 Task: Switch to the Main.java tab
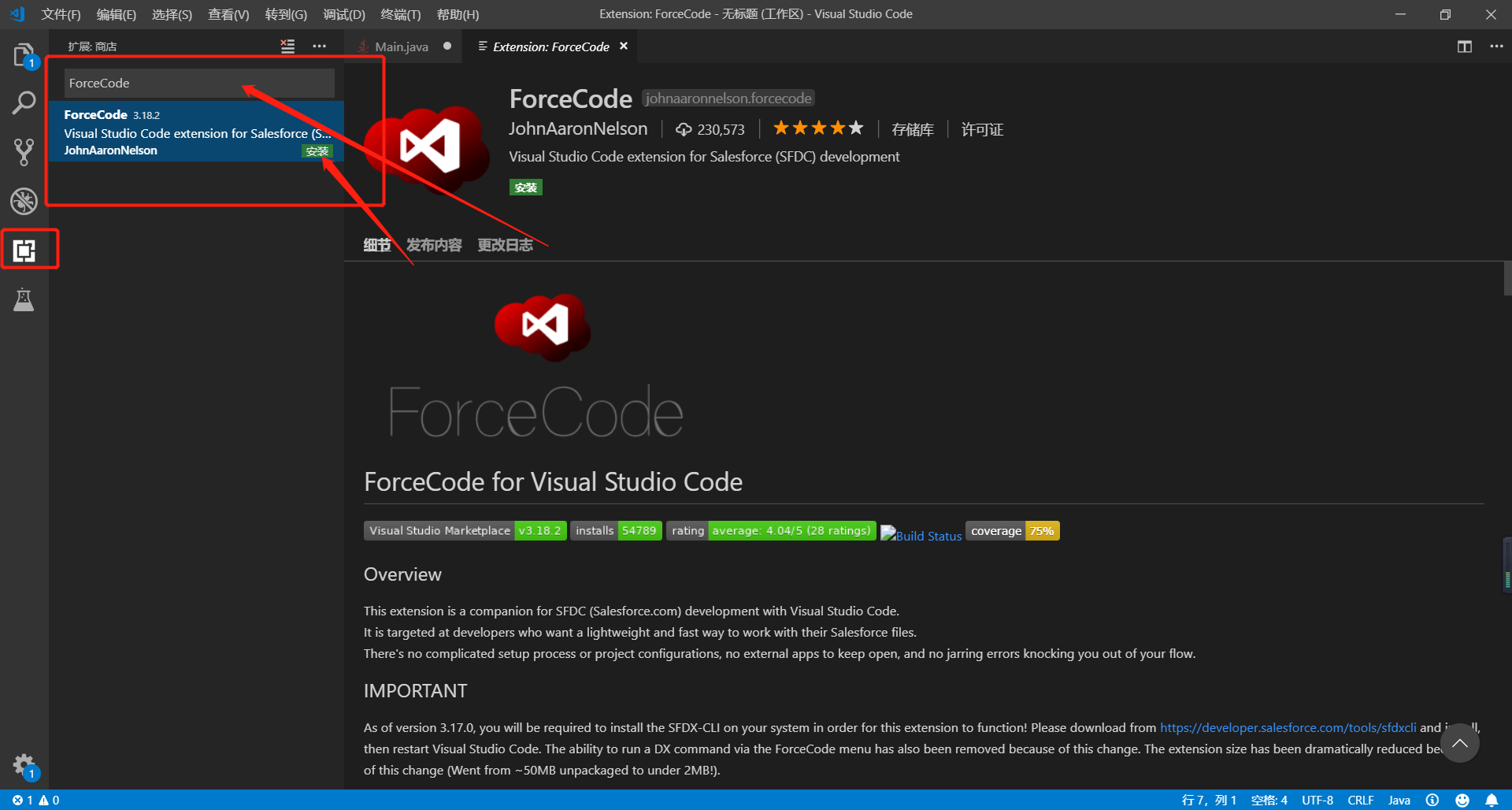tap(402, 46)
